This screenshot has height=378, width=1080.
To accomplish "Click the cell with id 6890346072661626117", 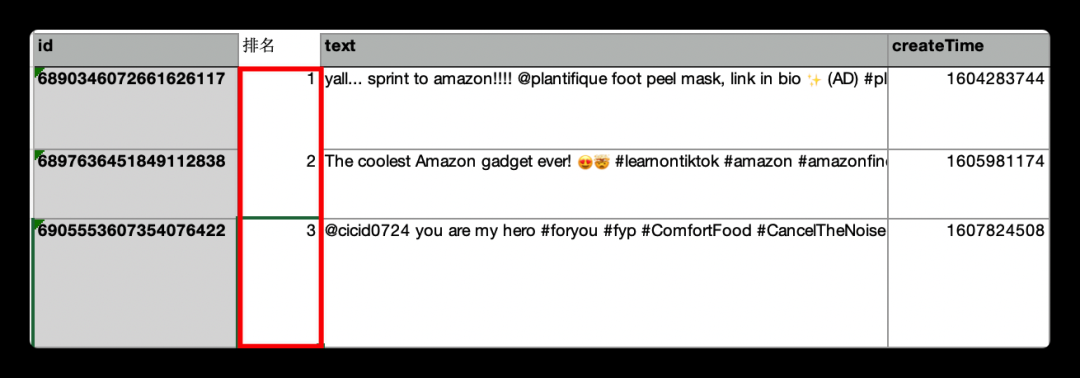I will tap(135, 107).
